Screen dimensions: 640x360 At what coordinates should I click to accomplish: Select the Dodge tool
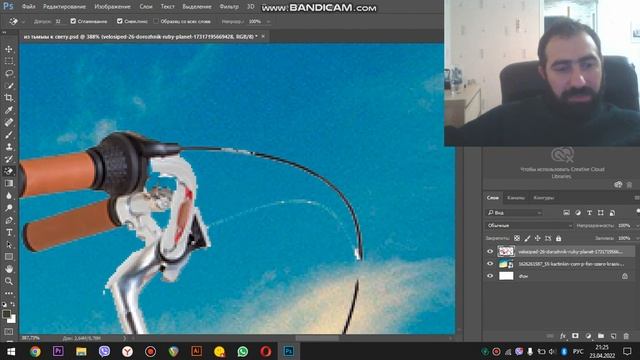coord(9,208)
